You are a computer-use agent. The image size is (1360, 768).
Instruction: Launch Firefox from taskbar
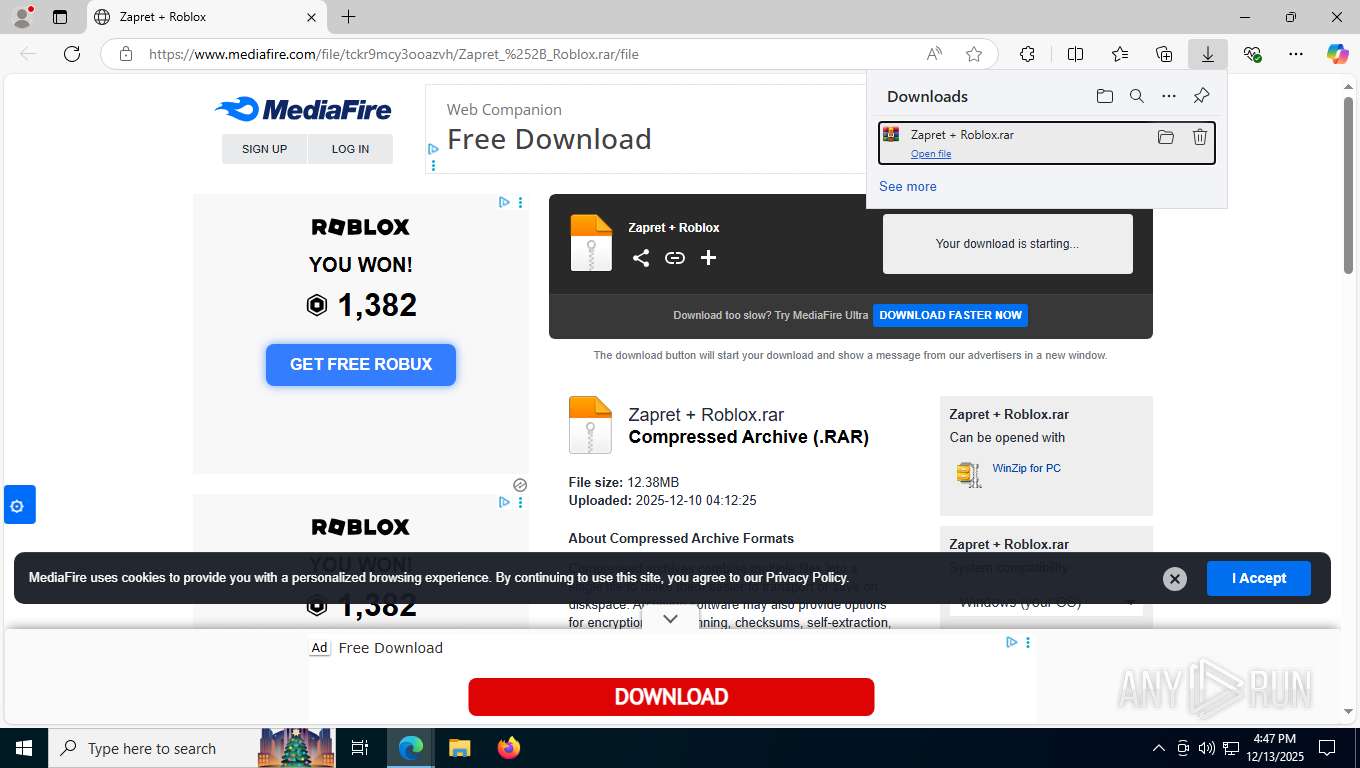click(509, 748)
